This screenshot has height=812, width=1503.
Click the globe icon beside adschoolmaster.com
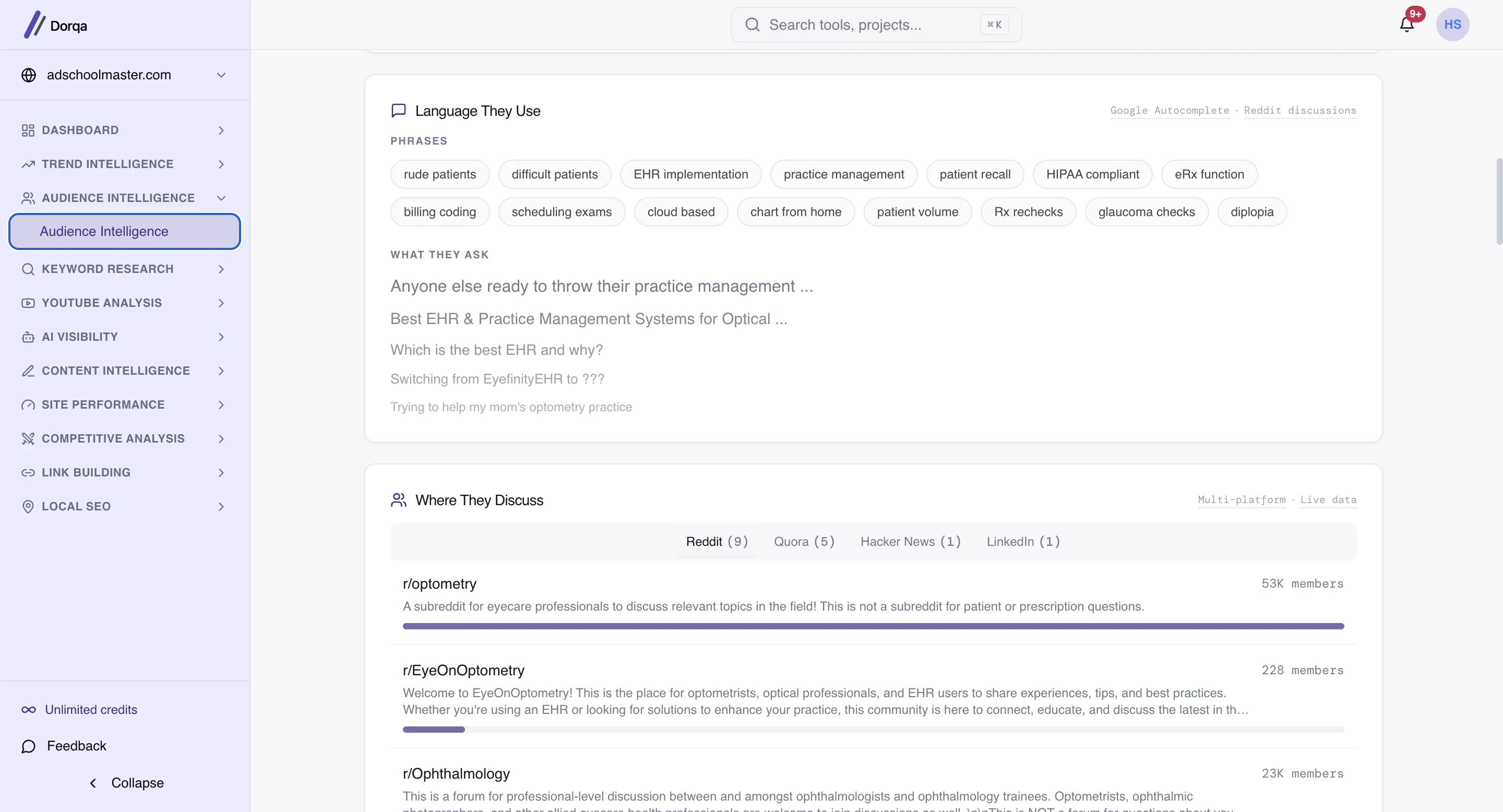29,75
